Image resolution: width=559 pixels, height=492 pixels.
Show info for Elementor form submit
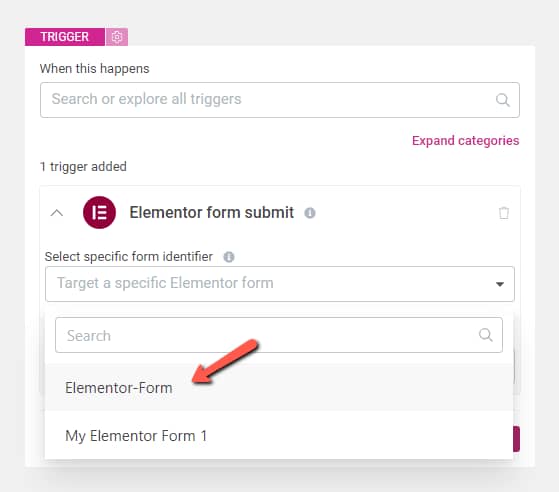(x=309, y=213)
